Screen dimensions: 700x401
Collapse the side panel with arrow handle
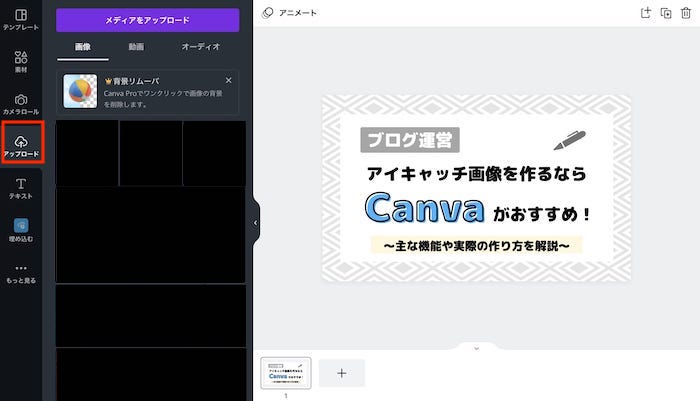click(x=255, y=222)
